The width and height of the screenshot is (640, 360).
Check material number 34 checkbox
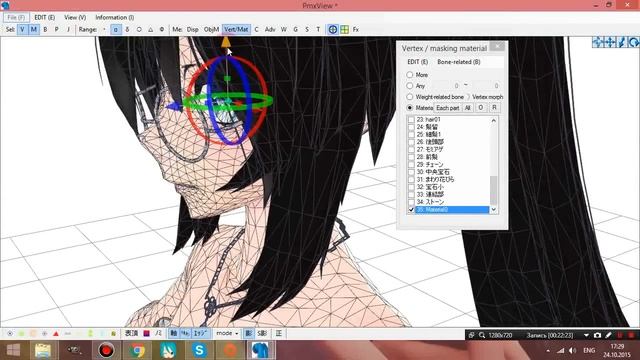(411, 202)
